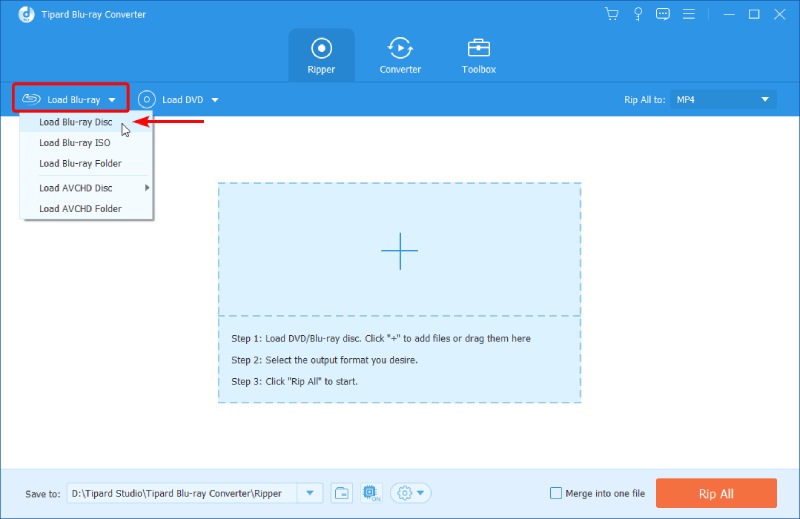
Task: Switch to the Converter tab
Action: click(x=400, y=56)
